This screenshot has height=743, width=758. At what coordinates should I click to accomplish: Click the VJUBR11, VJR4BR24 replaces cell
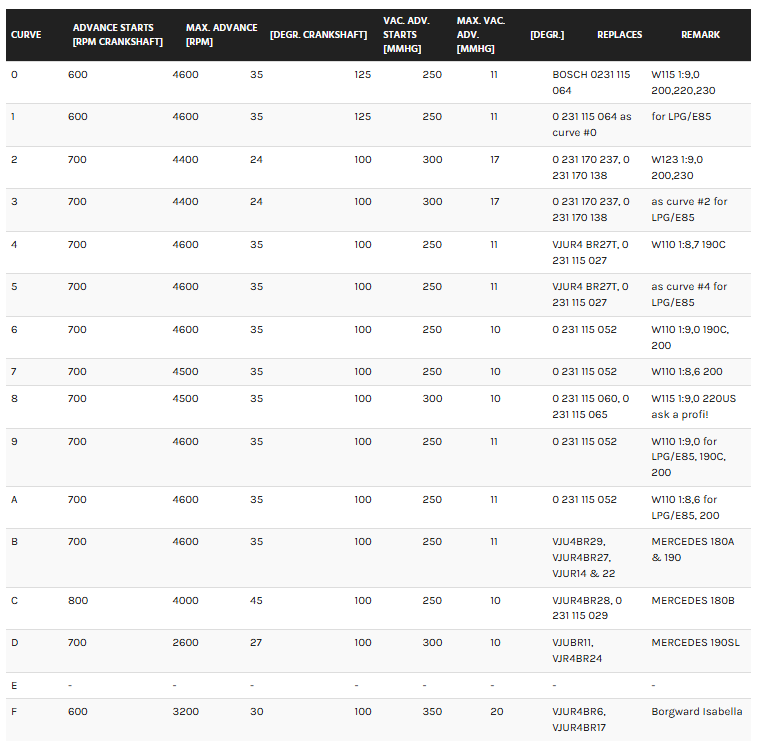[x=577, y=651]
